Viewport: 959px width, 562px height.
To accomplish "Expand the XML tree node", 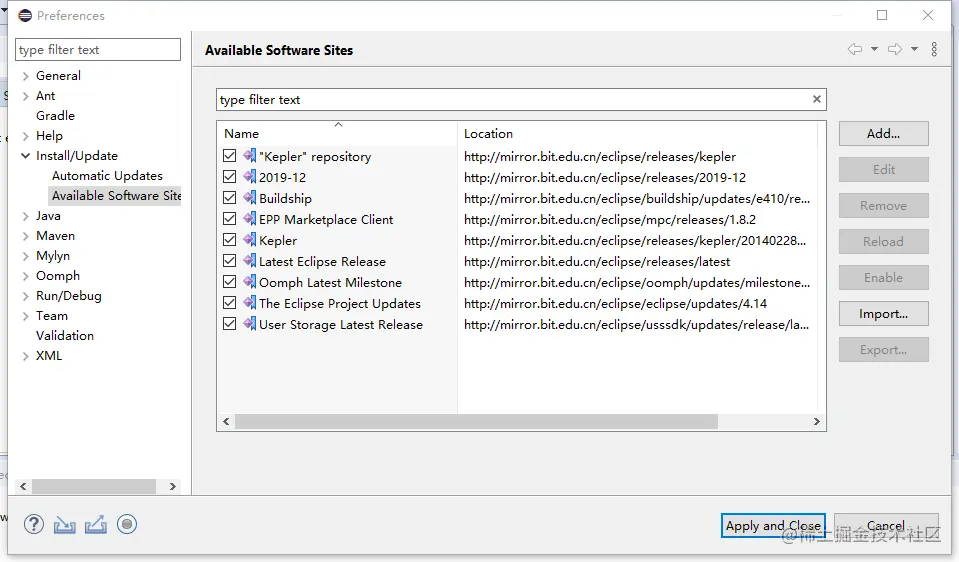I will click(26, 356).
